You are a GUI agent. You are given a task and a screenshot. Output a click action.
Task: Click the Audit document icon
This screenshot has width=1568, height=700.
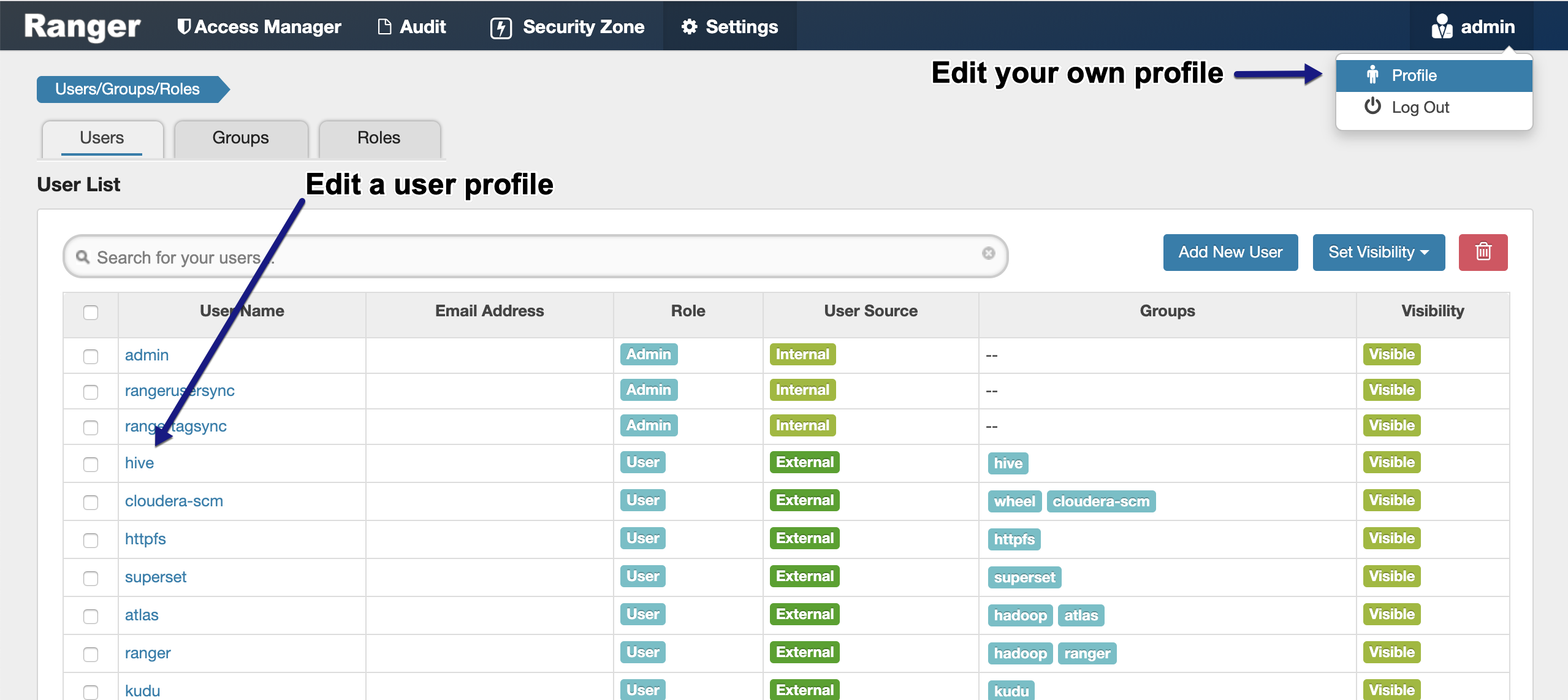click(x=384, y=26)
